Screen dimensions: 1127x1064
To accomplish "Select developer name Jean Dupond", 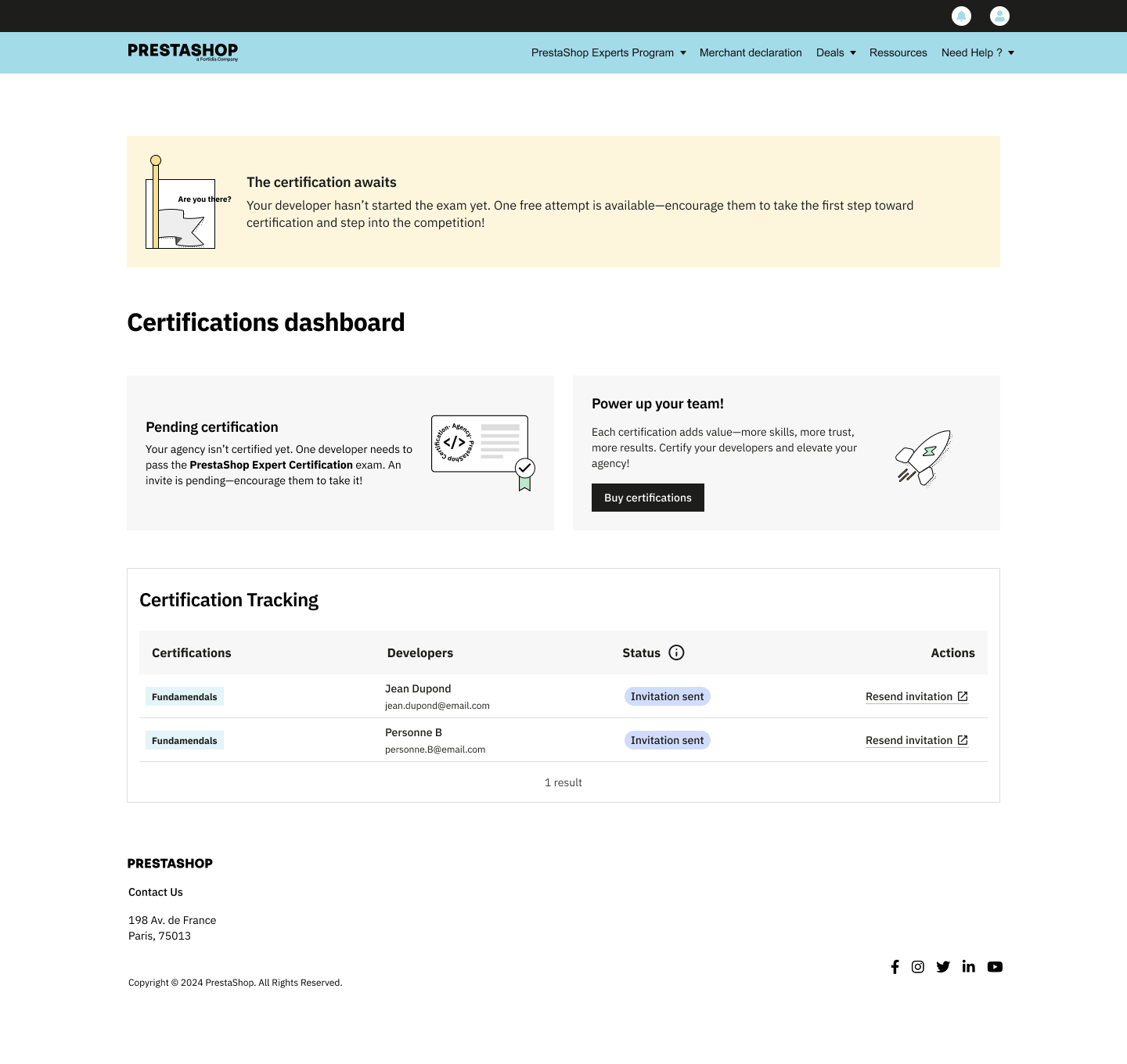I will pos(418,688).
